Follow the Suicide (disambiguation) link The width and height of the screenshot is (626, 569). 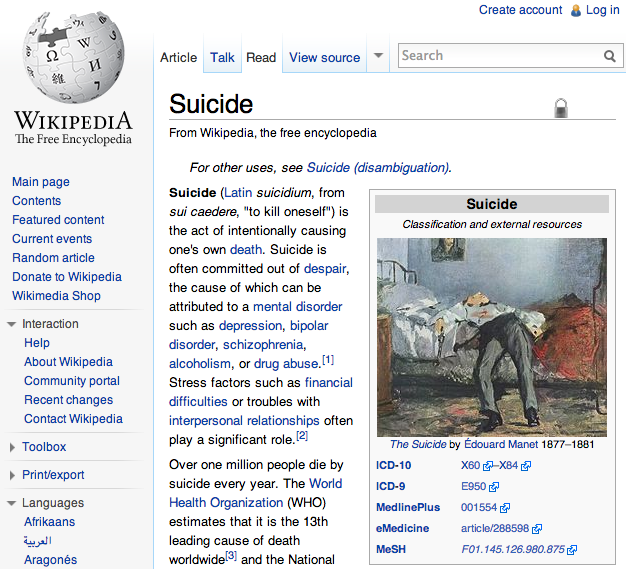pos(377,167)
